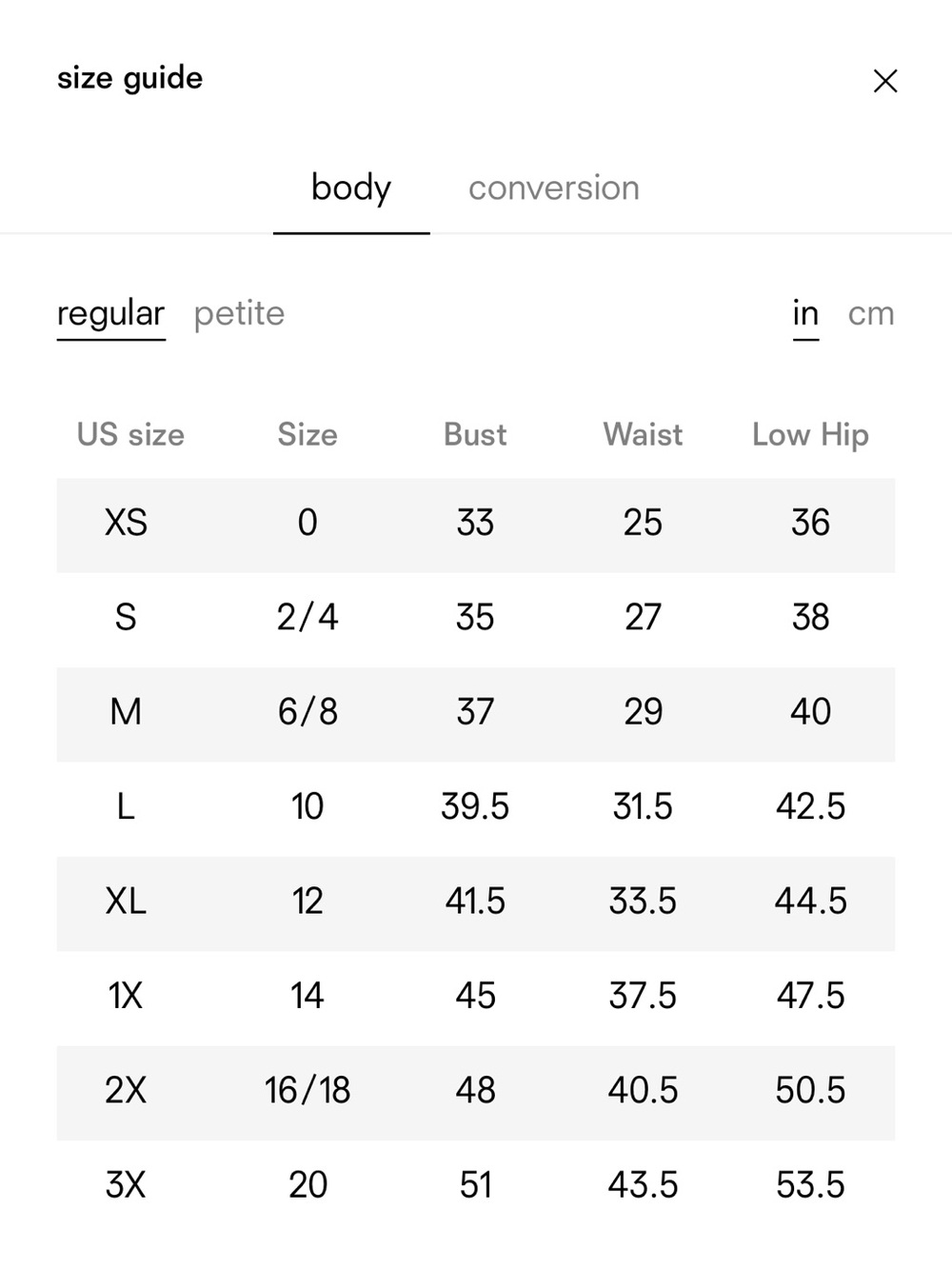Image resolution: width=952 pixels, height=1269 pixels.
Task: Click the 3X row label
Action: pos(126,1185)
